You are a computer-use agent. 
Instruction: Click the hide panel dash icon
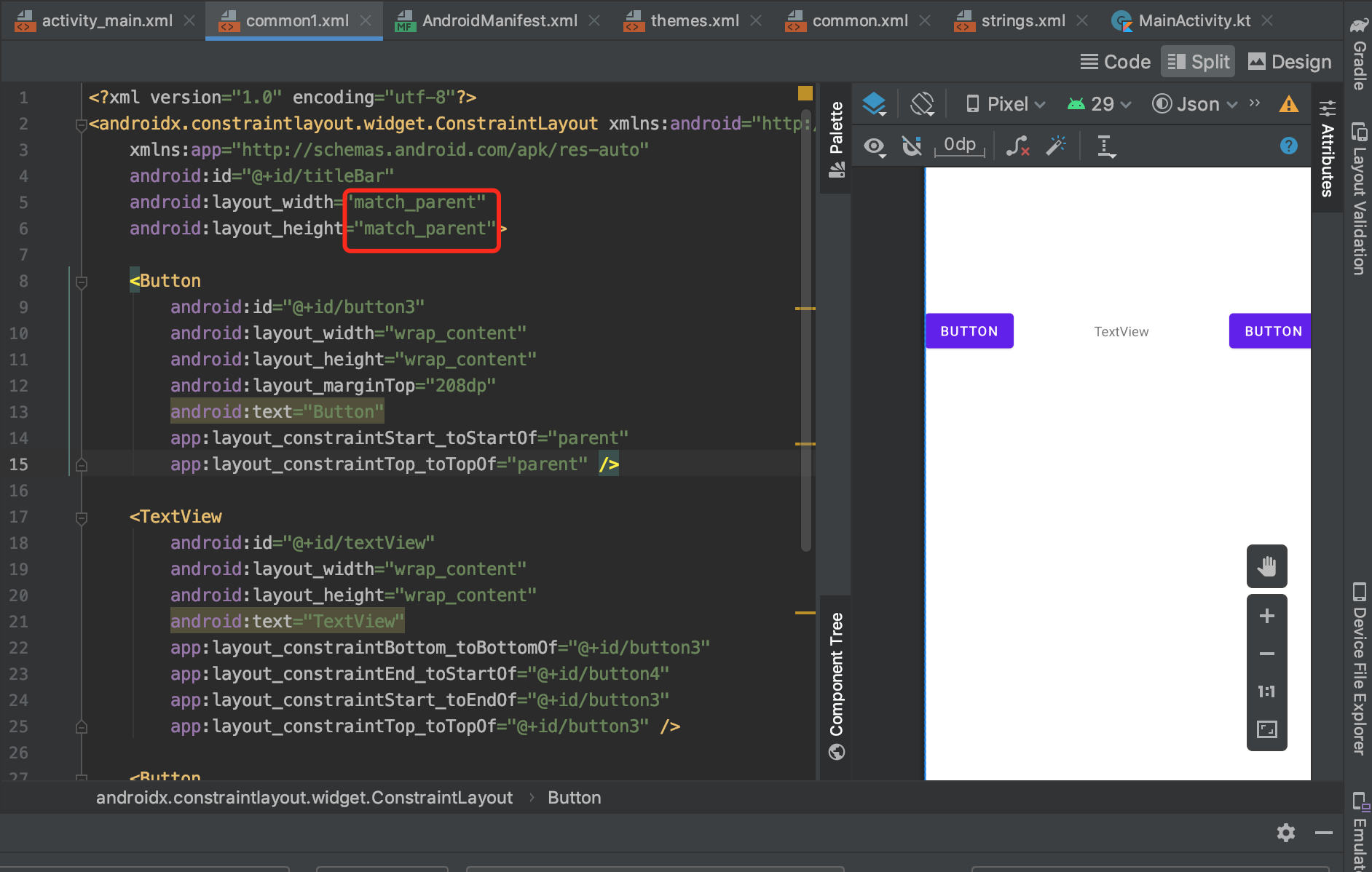click(1324, 833)
